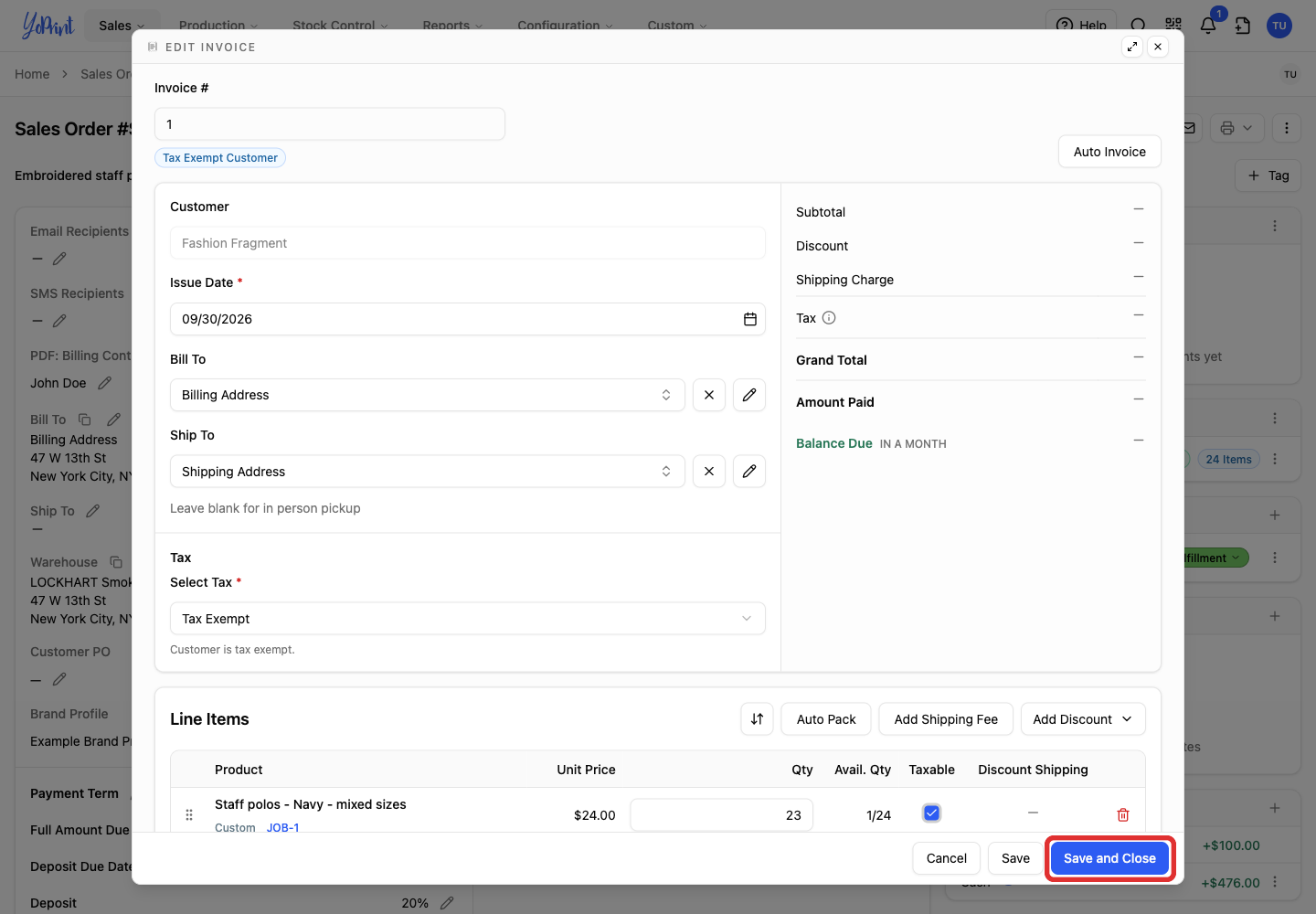Edit Ship To address with pencil icon
This screenshot has width=1316, height=914.
pyautogui.click(x=749, y=472)
